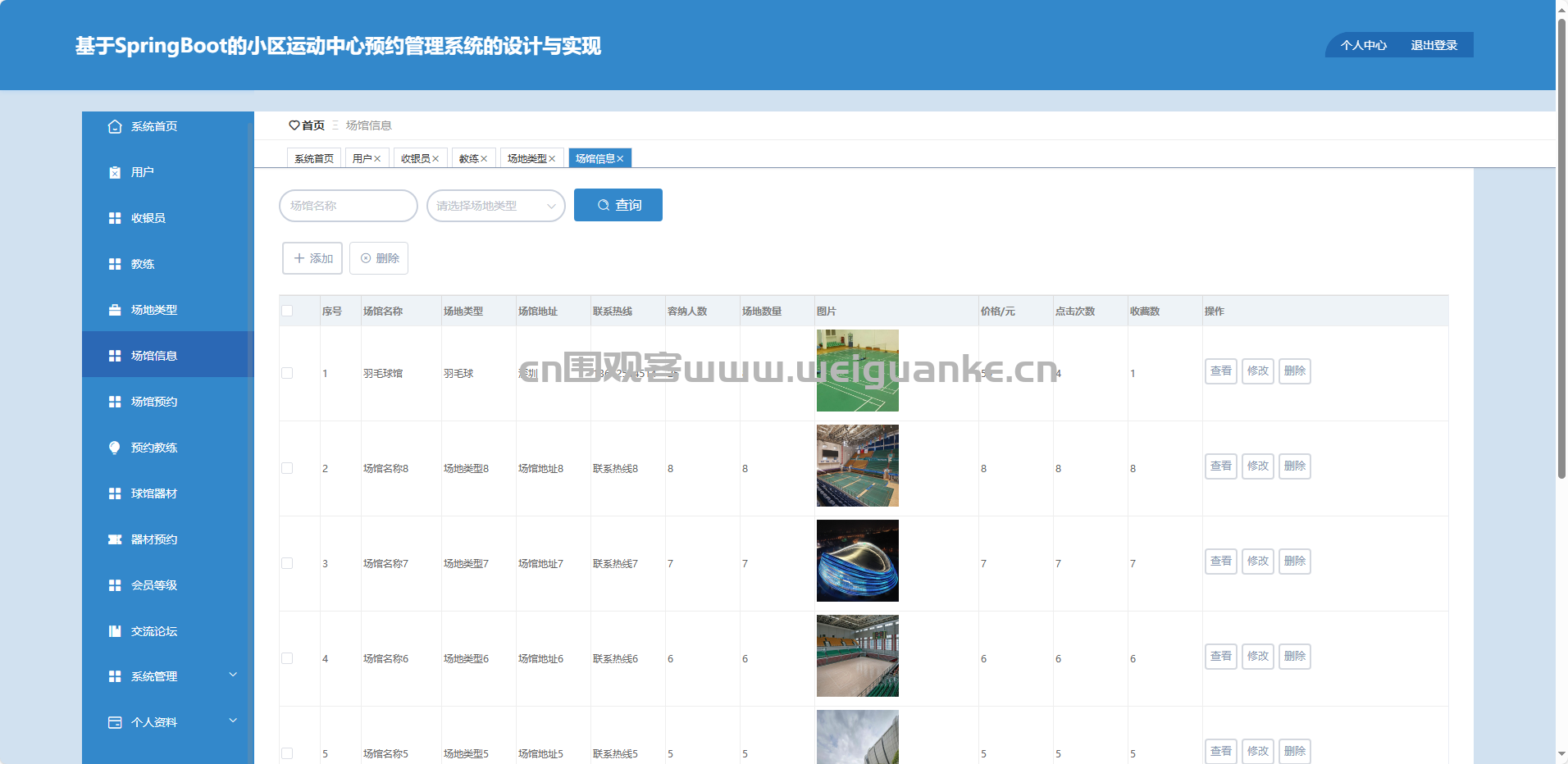Click 删除 for 场馆名称7 row
Image resolution: width=1568 pixels, height=764 pixels.
pos(1295,562)
